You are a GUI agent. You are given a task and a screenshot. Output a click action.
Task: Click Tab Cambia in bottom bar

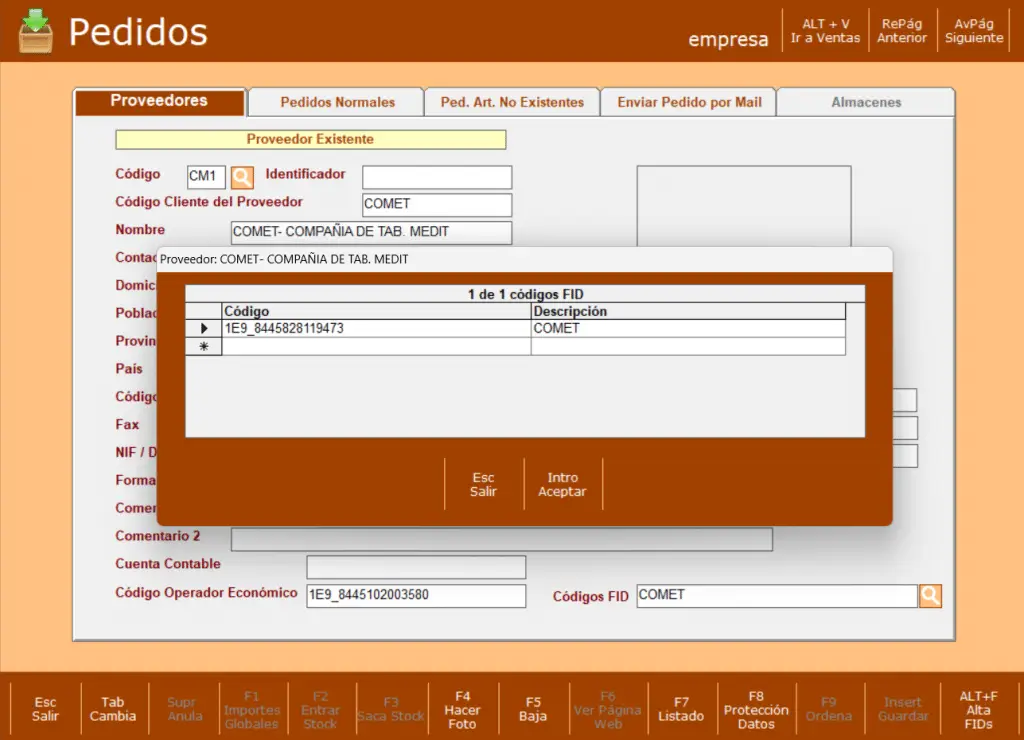coord(113,709)
